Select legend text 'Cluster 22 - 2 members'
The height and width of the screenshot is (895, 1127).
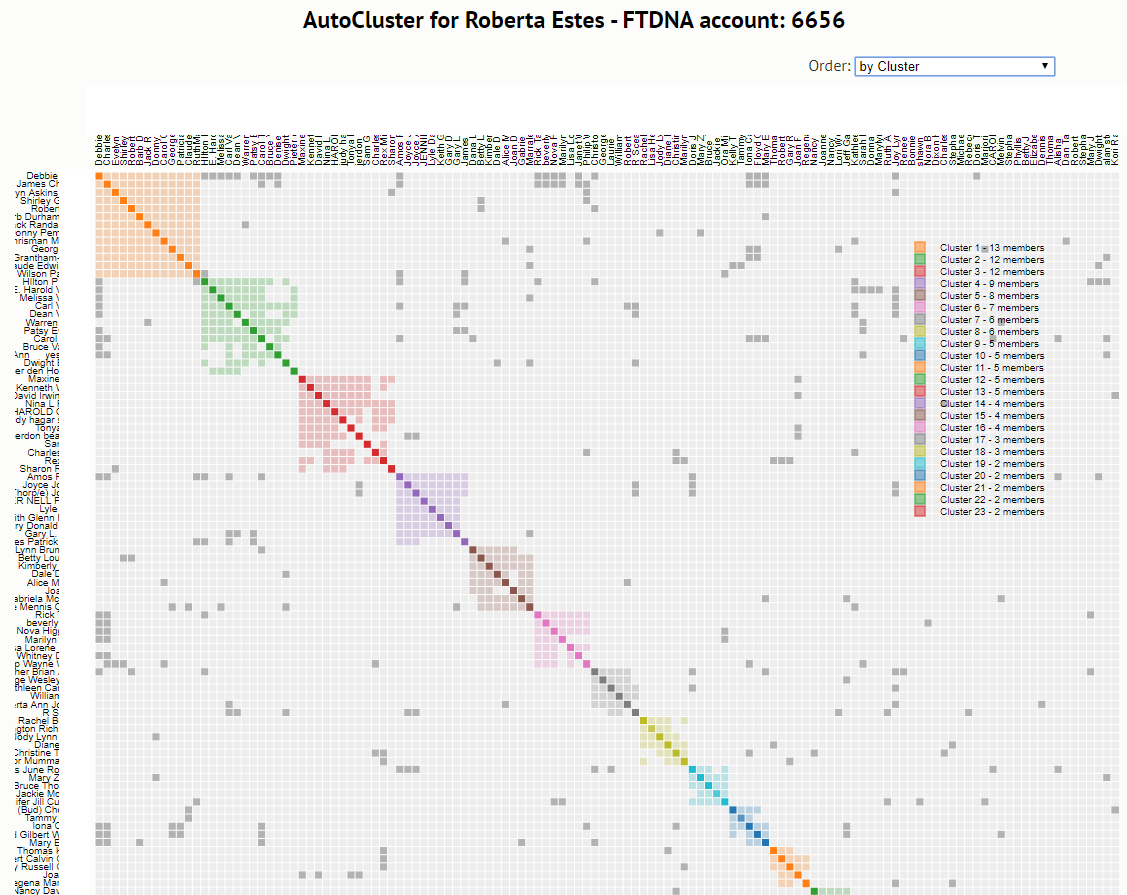pyautogui.click(x=992, y=500)
